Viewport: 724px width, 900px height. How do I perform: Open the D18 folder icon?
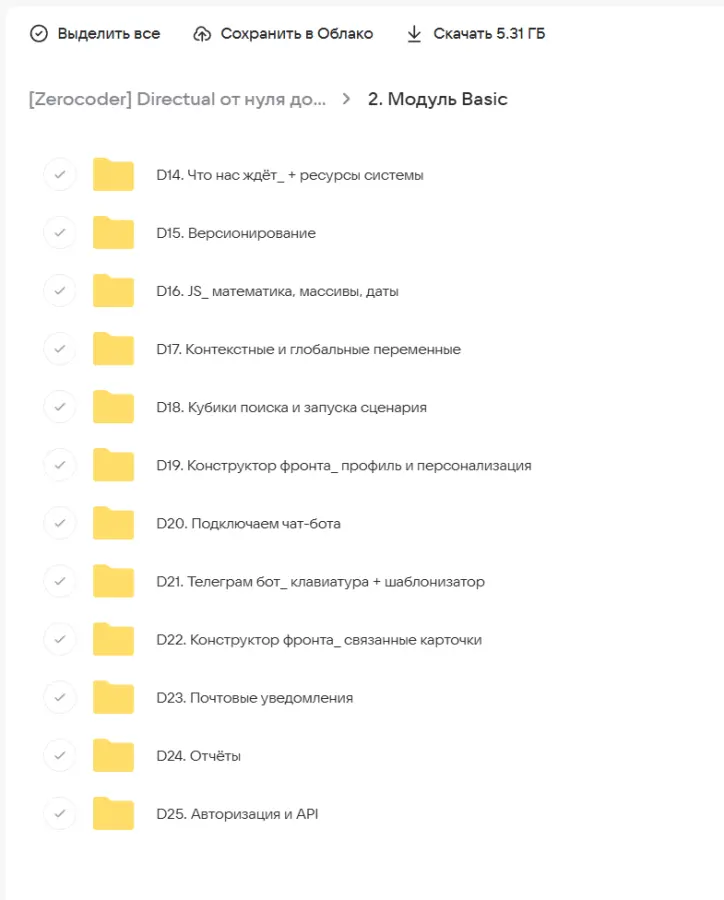tap(113, 407)
